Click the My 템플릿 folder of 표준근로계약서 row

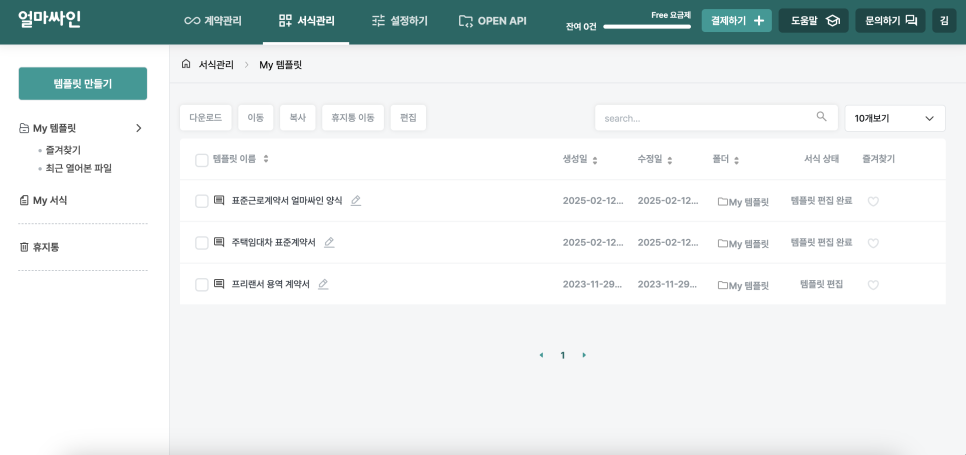[744, 202]
